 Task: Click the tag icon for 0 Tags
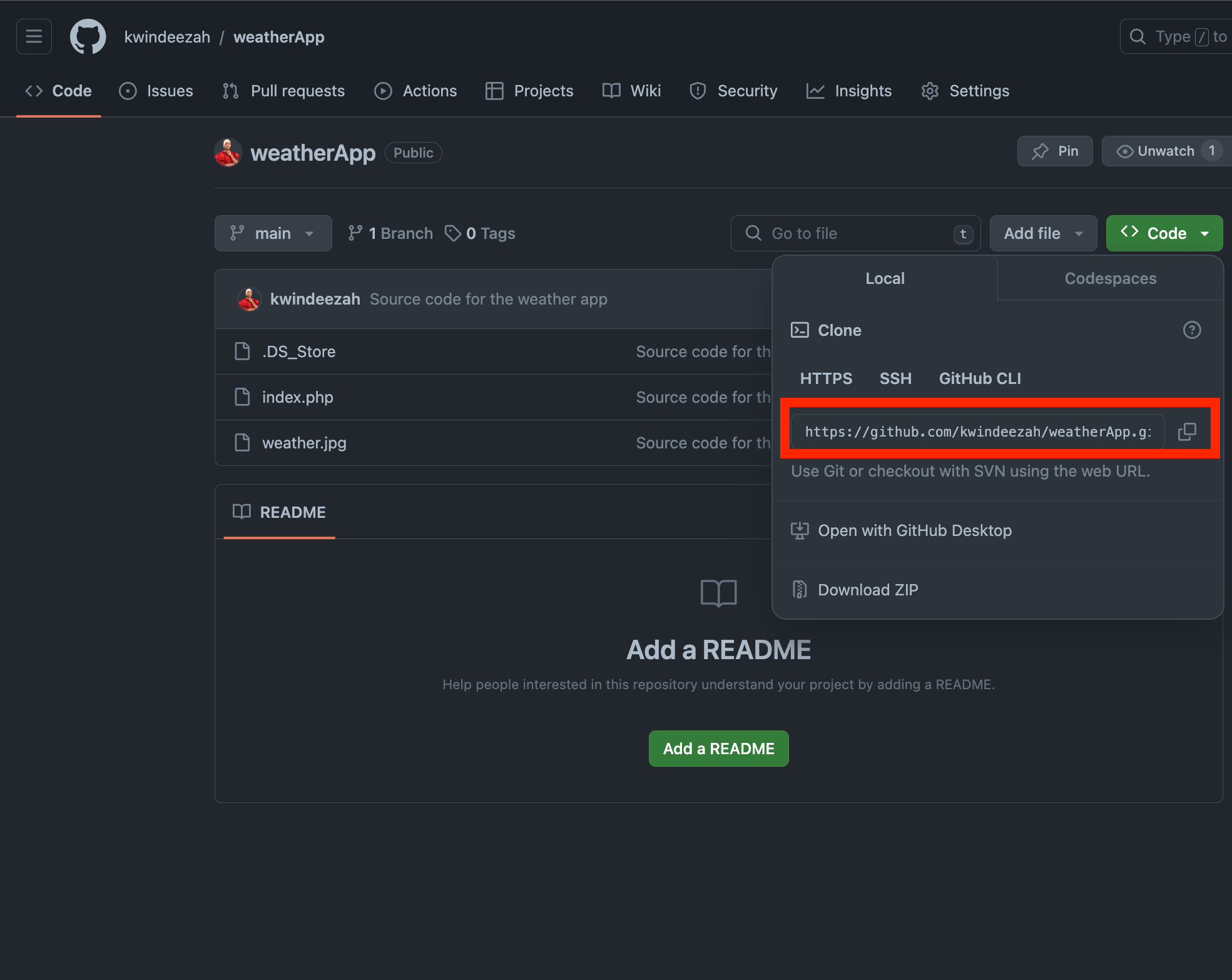[452, 233]
